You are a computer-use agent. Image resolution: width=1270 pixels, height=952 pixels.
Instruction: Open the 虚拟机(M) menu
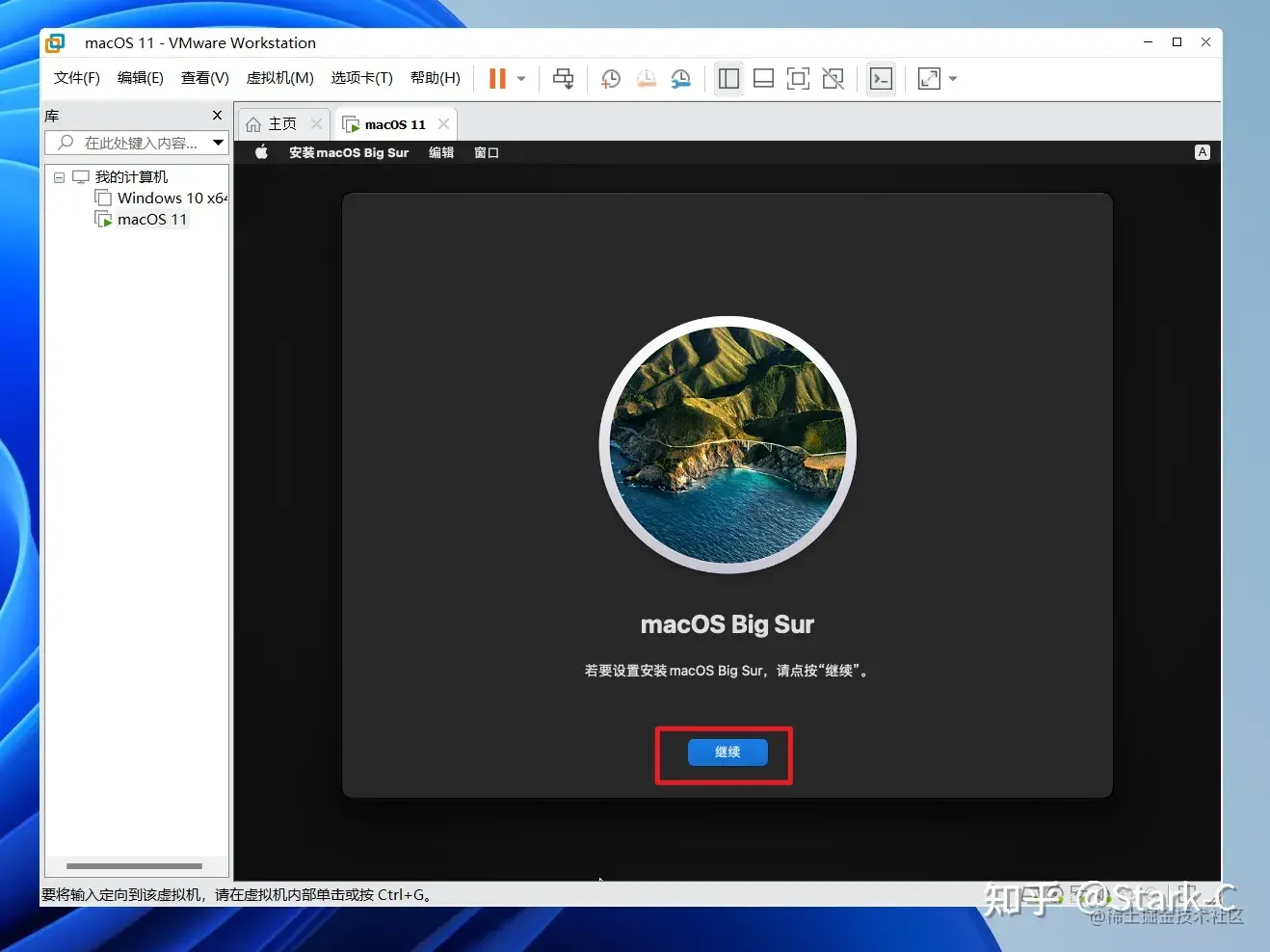(280, 78)
